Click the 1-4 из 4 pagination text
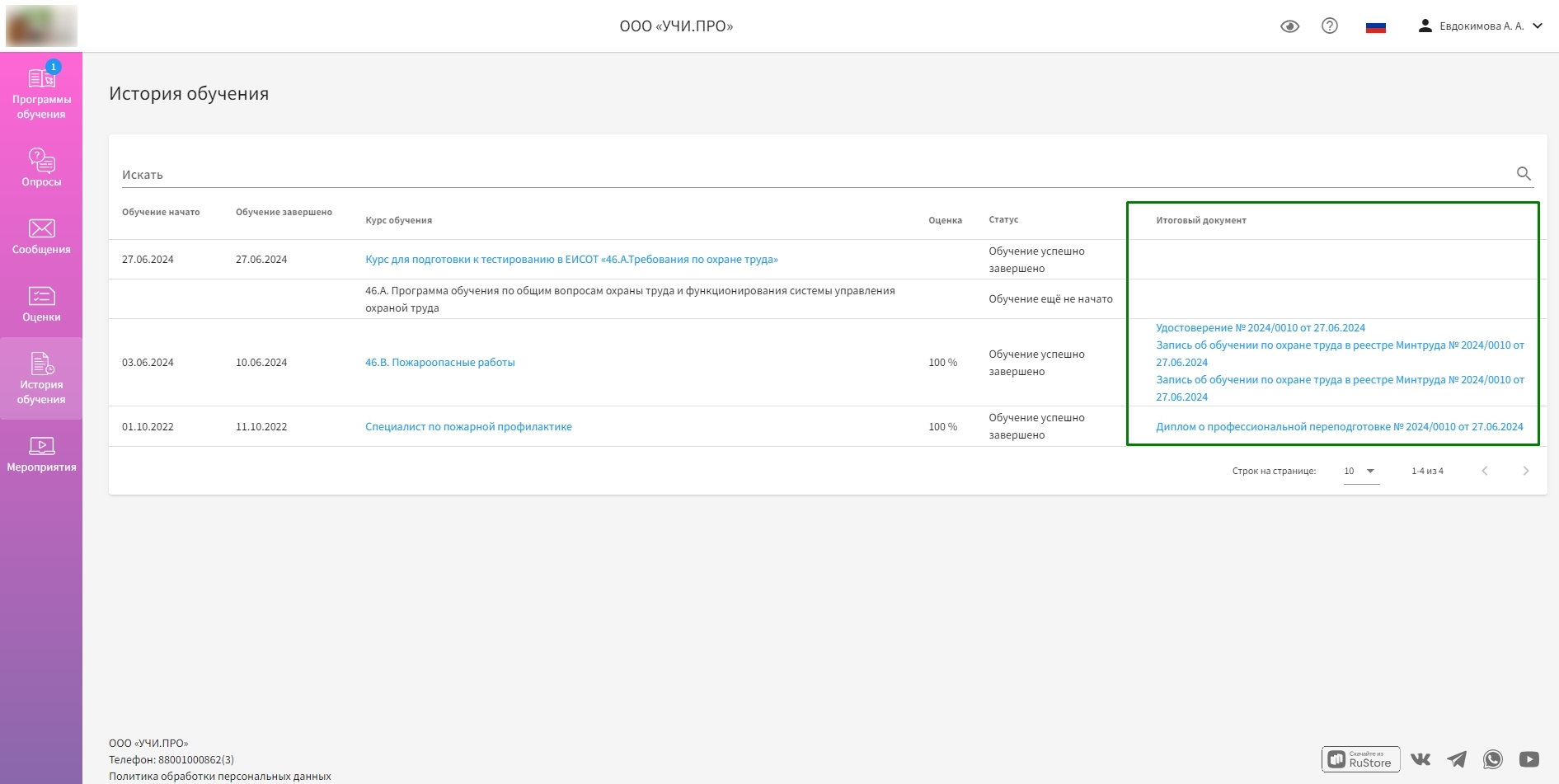Screen dimensions: 1559x784 1427,471
